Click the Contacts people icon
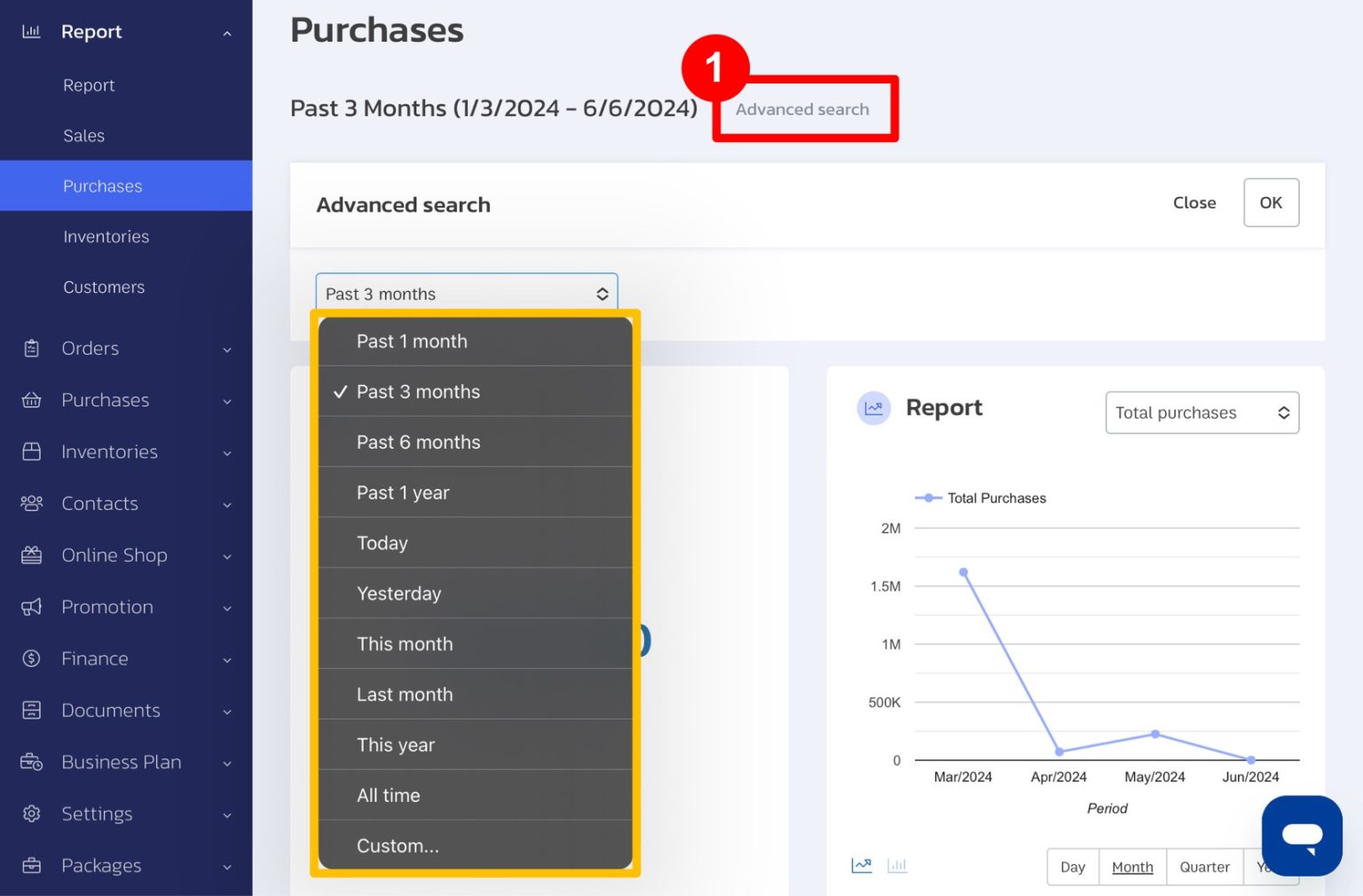The height and width of the screenshot is (896, 1363). [32, 503]
